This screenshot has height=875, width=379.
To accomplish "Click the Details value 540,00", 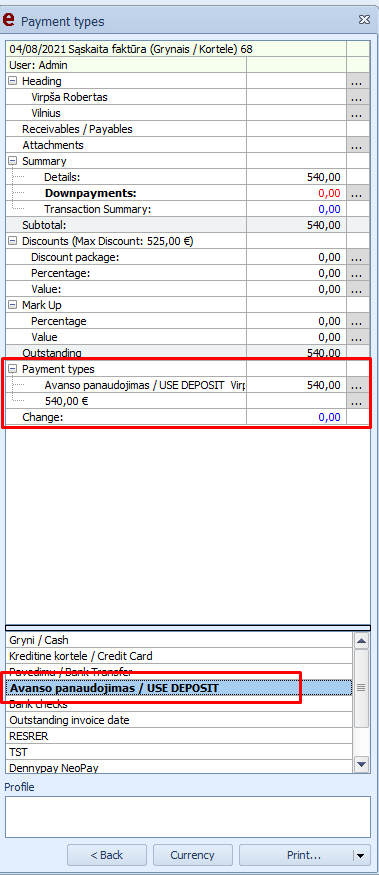I will pyautogui.click(x=324, y=177).
